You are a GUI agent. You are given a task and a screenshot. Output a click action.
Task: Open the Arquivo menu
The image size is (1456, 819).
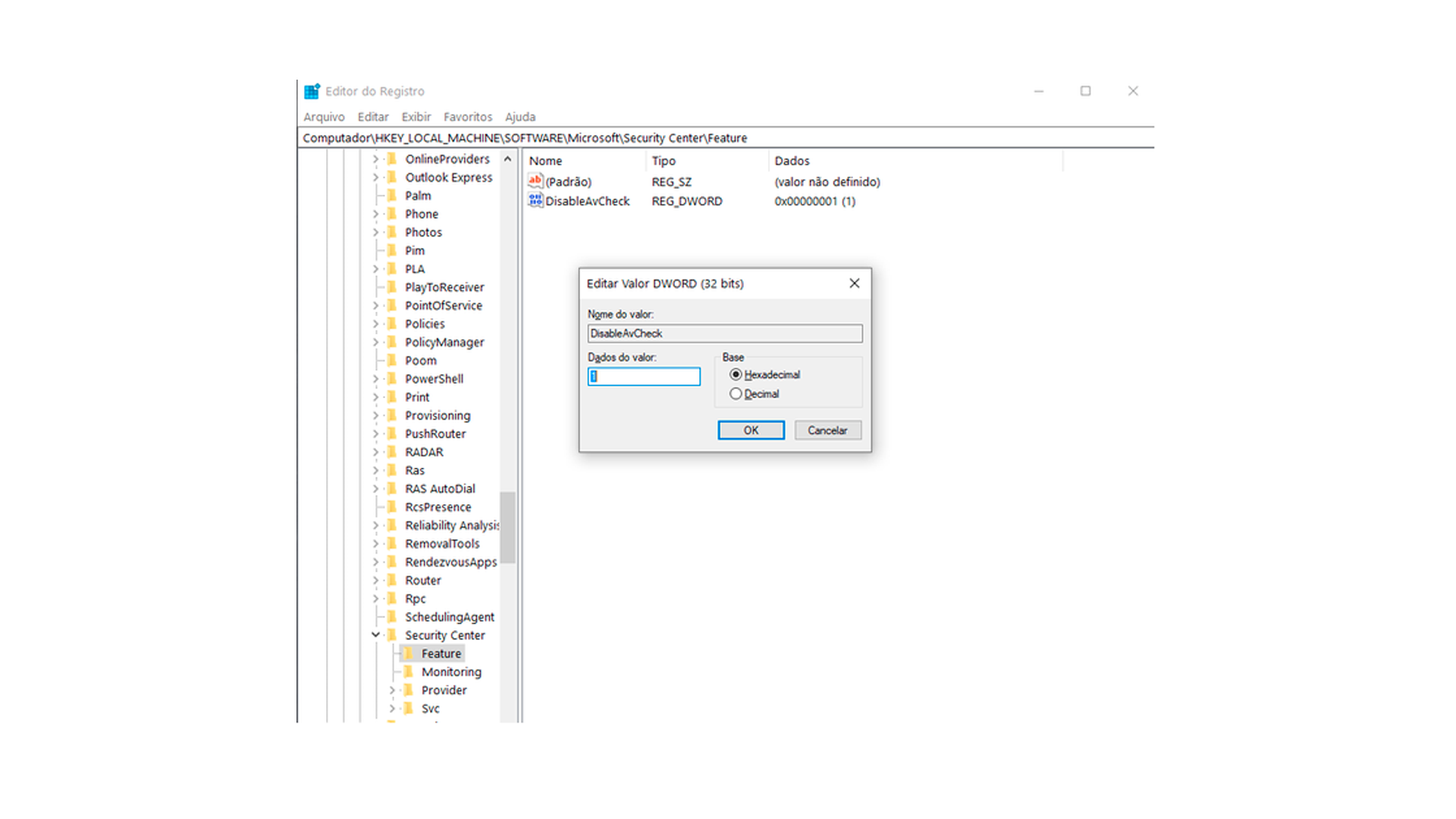click(x=324, y=117)
